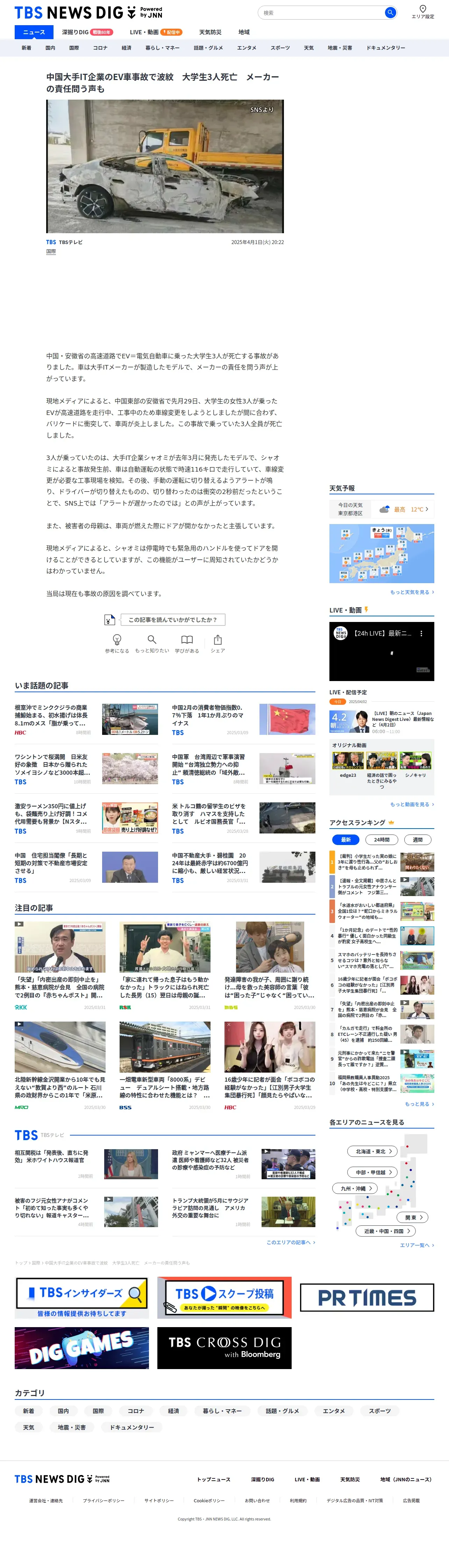
Task: Expand today's weather 最高 12℃ chevron
Action: [427, 509]
